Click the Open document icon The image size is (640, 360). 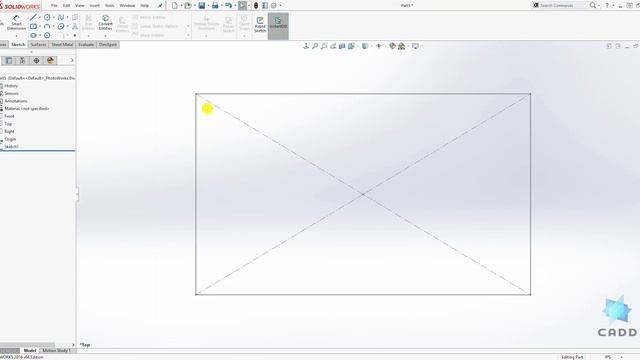[188, 5]
